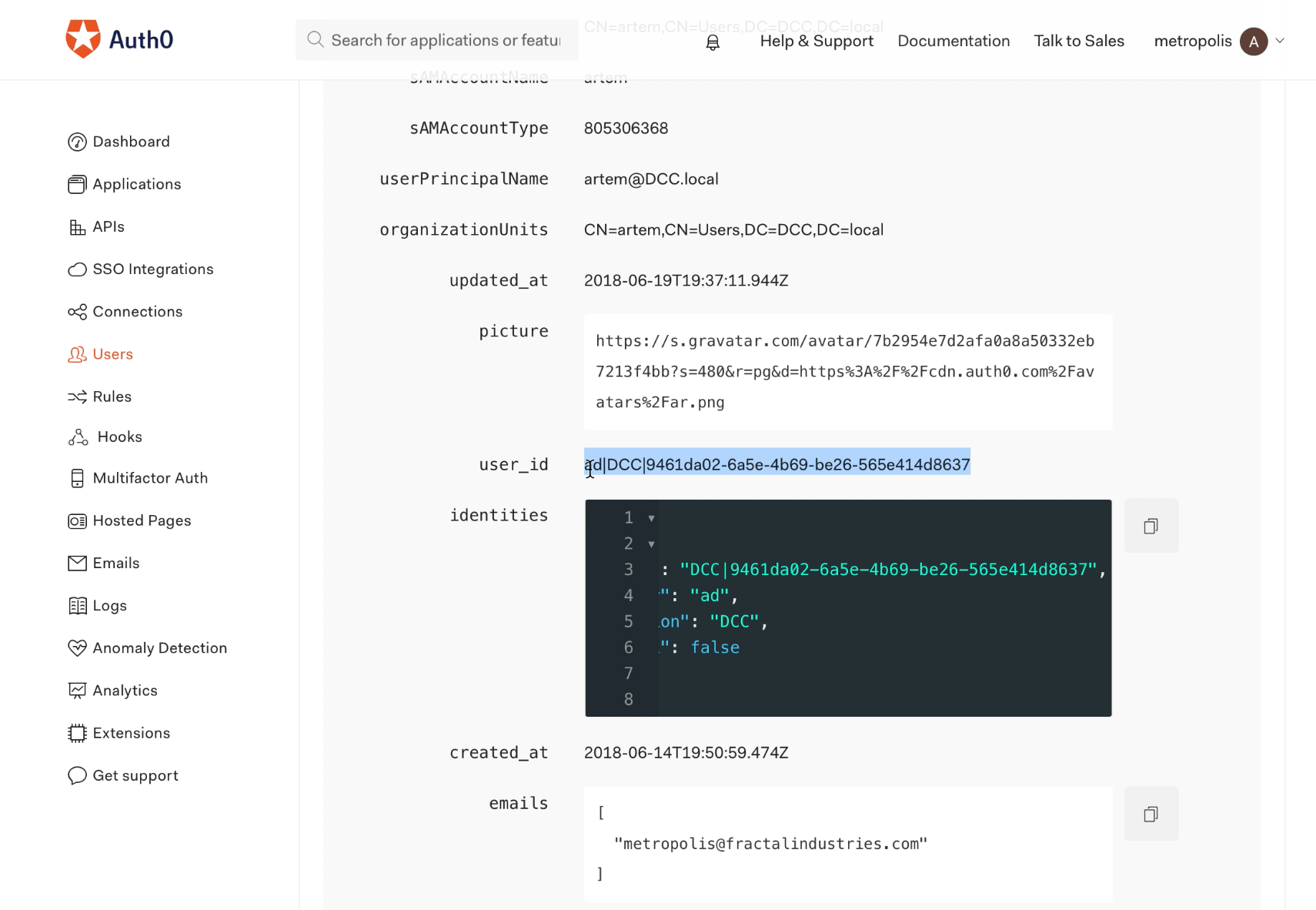The image size is (1316, 910).
Task: Click the Analytics chart icon
Action: 77,691
